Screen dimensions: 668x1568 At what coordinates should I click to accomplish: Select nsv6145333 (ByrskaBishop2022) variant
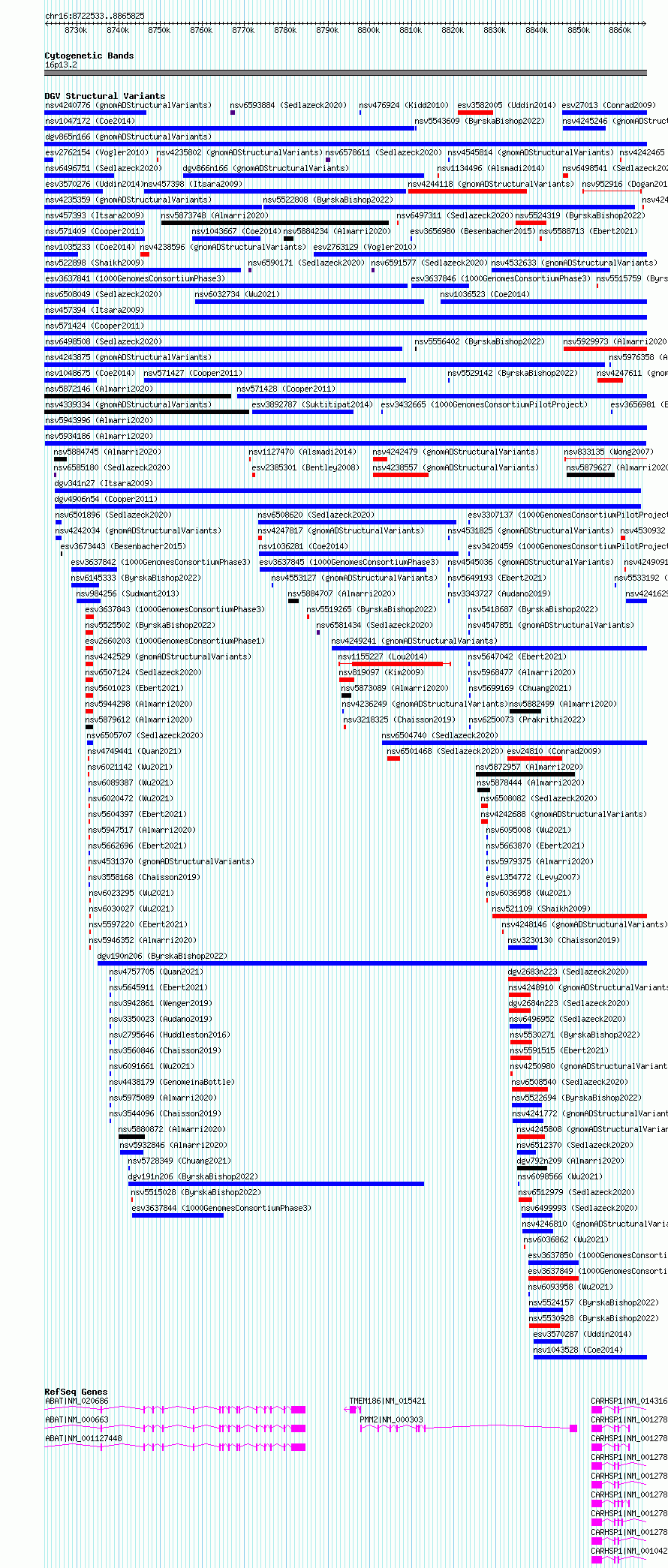[137, 578]
